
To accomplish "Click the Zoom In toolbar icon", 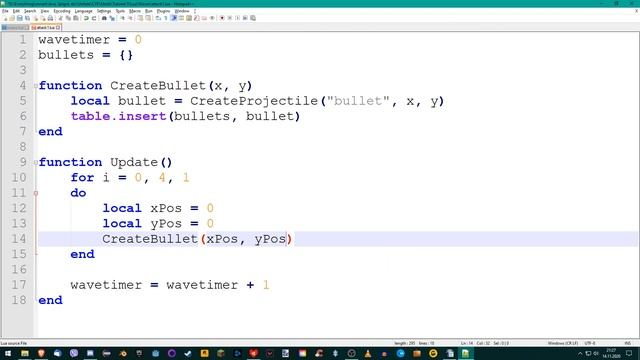I will coord(122,18).
